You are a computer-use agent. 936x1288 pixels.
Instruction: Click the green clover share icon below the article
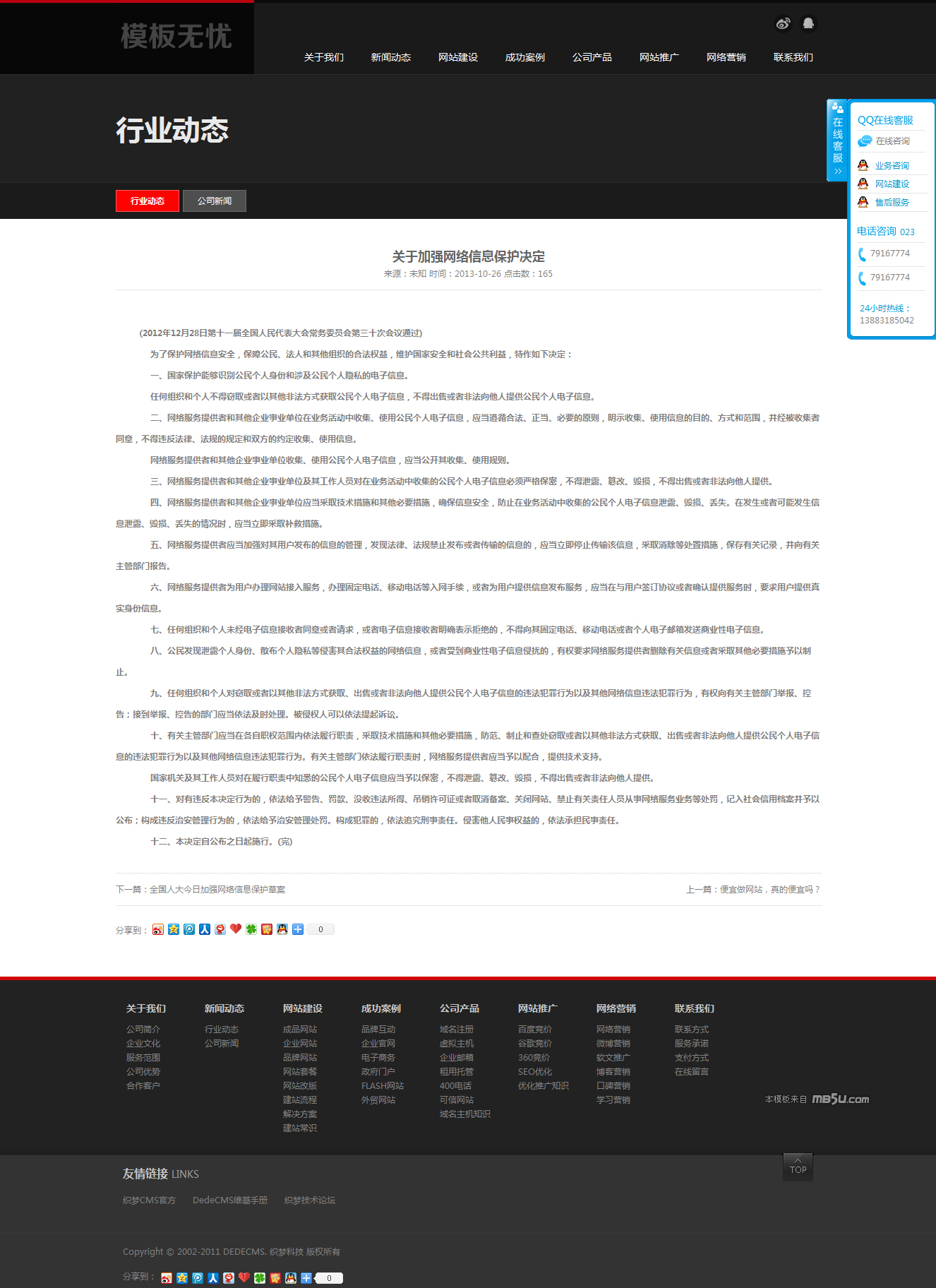(251, 929)
